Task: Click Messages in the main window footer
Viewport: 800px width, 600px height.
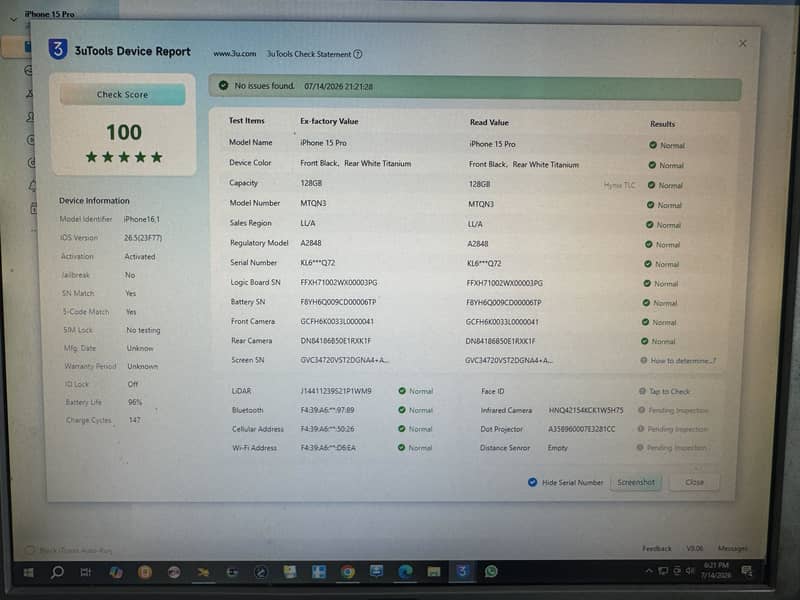Action: click(733, 548)
